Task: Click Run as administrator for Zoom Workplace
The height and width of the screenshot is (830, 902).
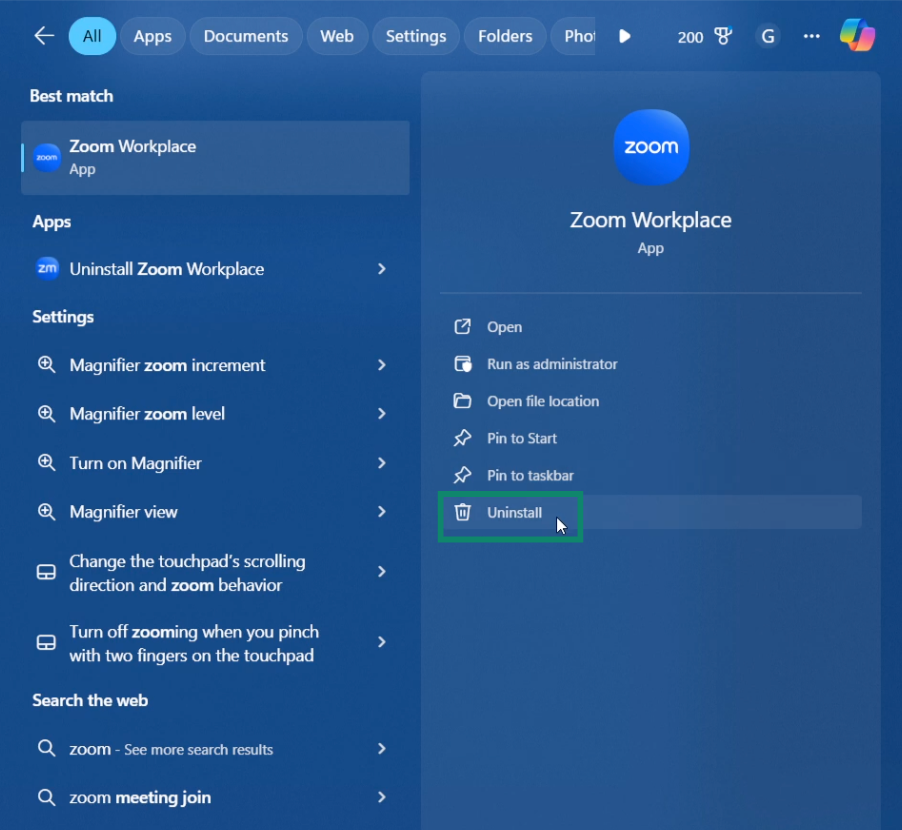Action: [x=551, y=364]
